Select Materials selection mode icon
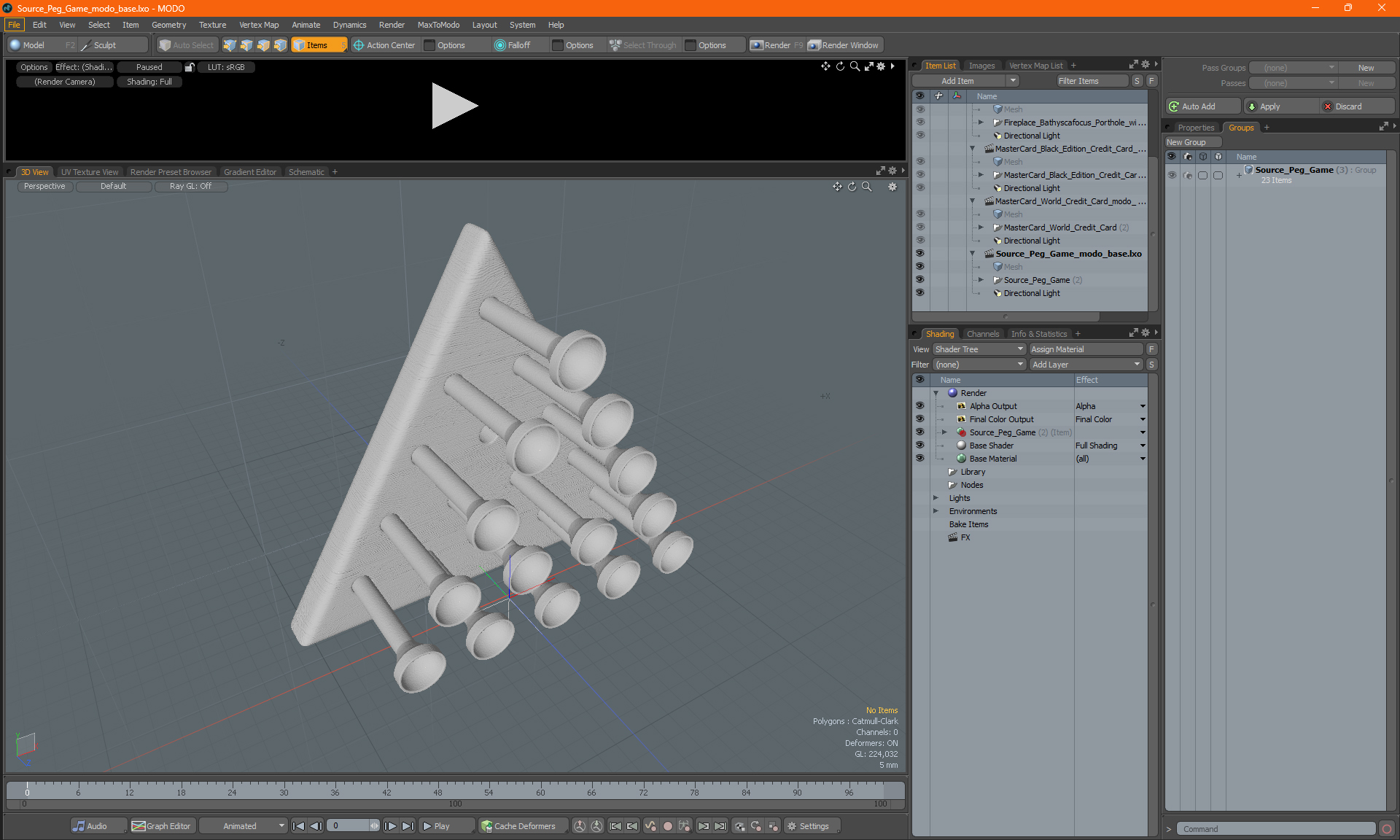Image resolution: width=1400 pixels, height=840 pixels. [x=280, y=45]
